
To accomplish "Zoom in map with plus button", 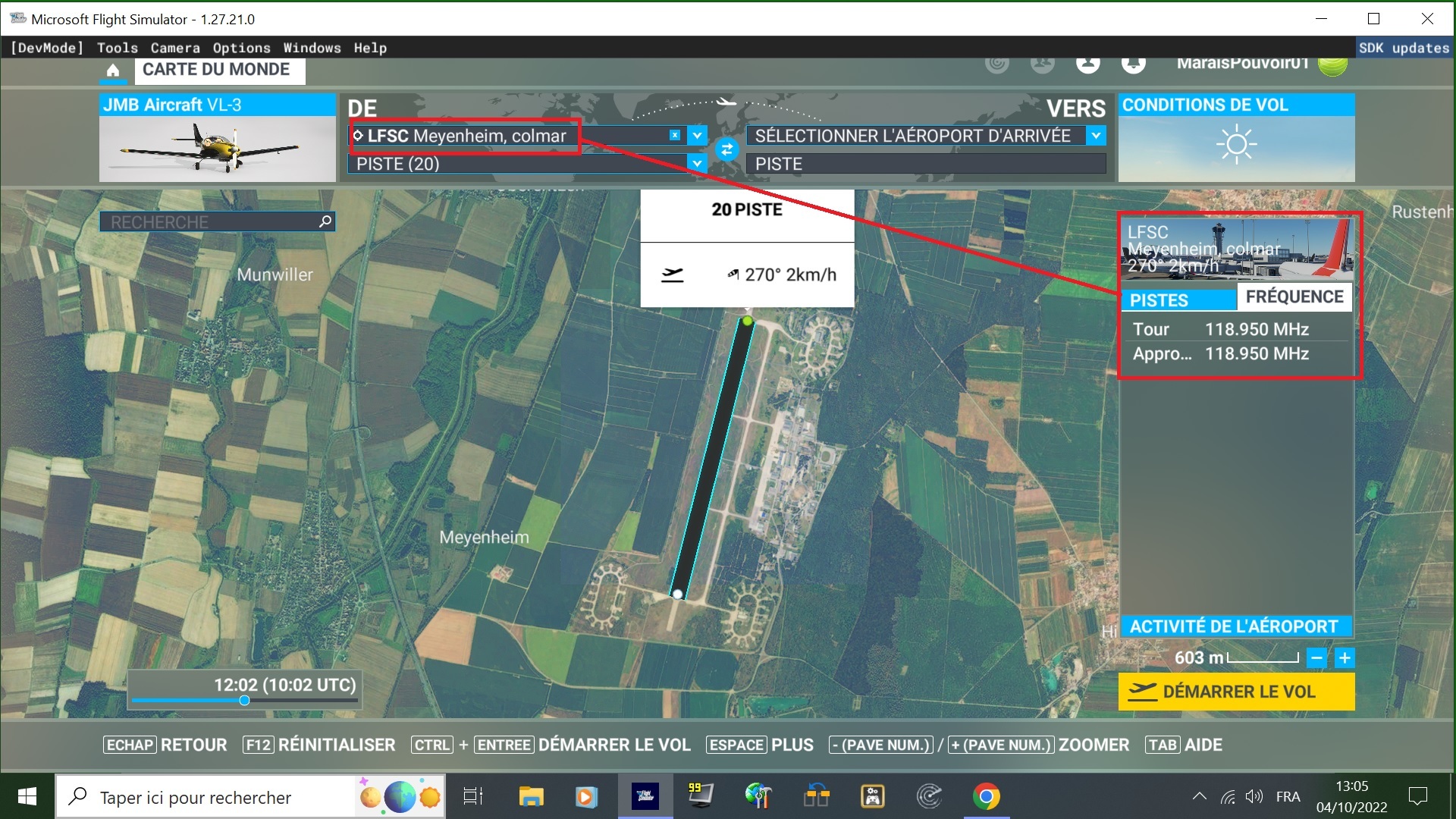I will tap(1345, 657).
